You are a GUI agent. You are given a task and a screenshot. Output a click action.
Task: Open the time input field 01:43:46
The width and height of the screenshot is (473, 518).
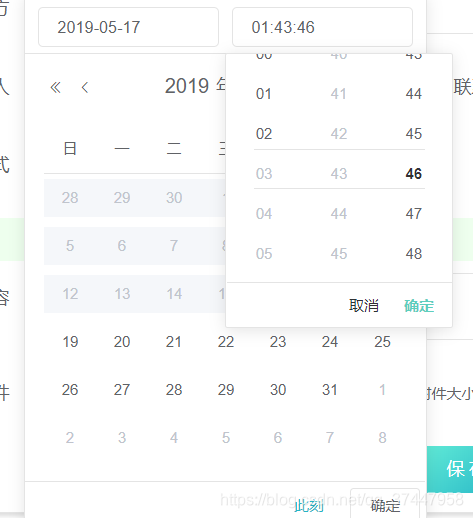tap(322, 27)
